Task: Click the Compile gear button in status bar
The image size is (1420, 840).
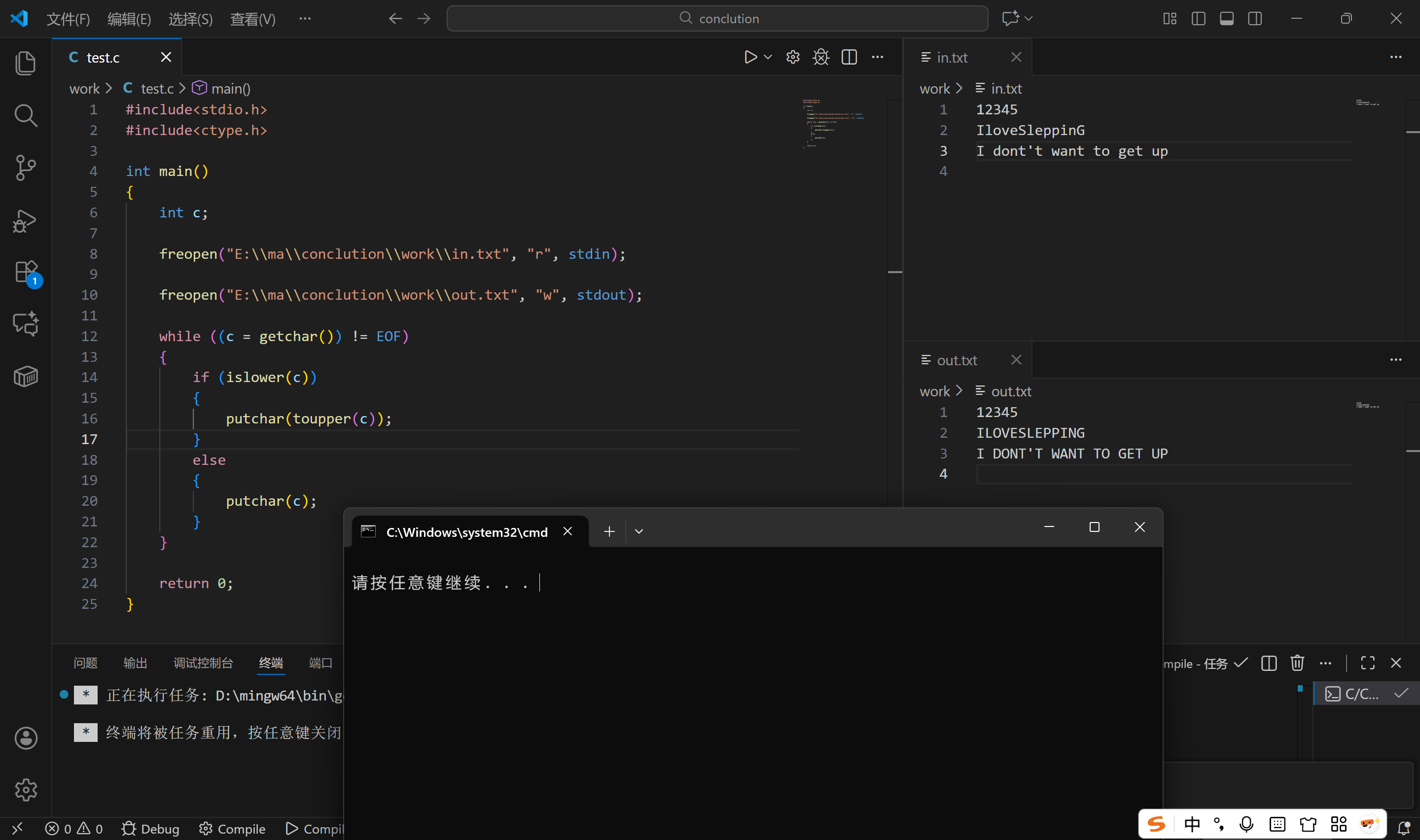Action: click(x=233, y=829)
